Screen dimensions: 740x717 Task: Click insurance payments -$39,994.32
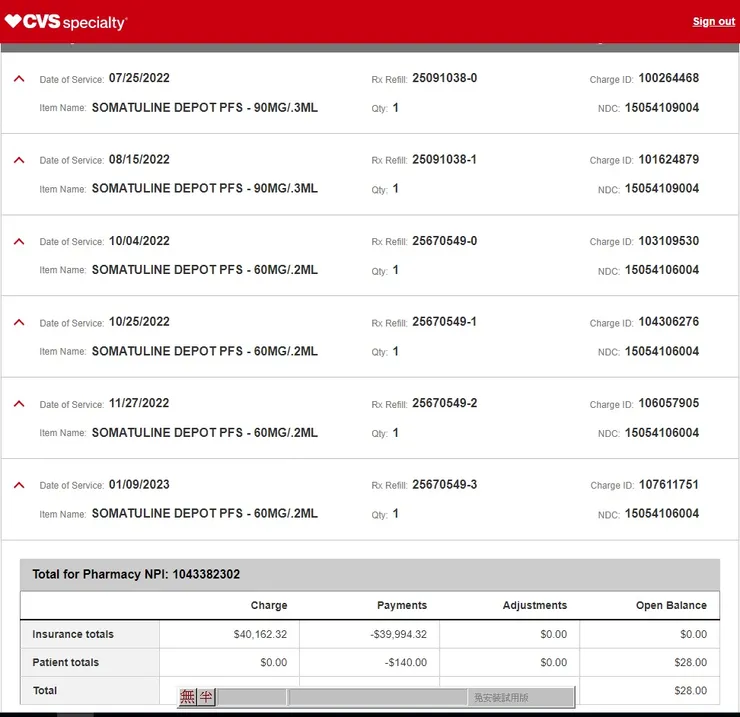pyautogui.click(x=398, y=634)
